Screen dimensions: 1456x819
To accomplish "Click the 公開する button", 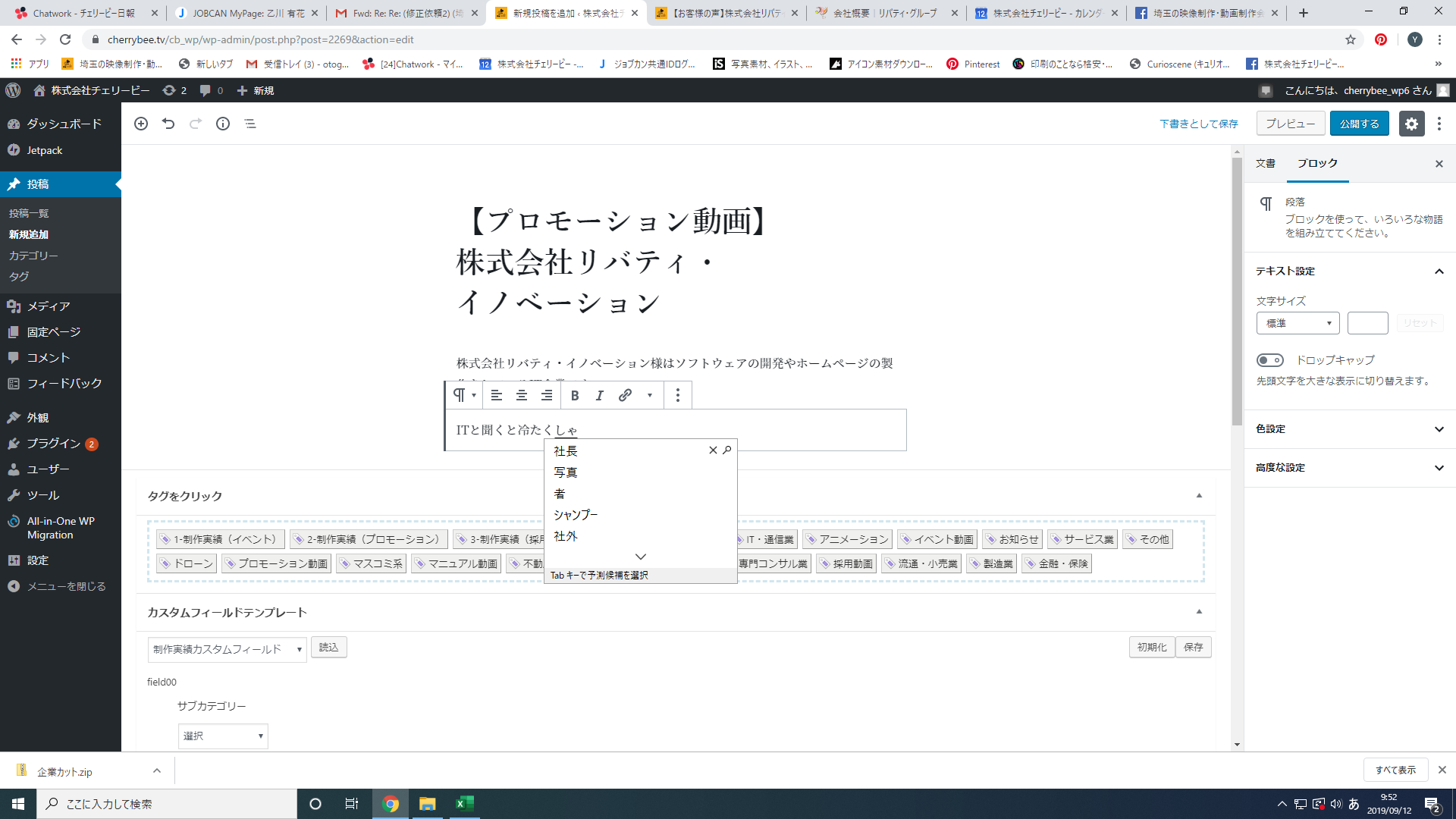I will [x=1359, y=124].
